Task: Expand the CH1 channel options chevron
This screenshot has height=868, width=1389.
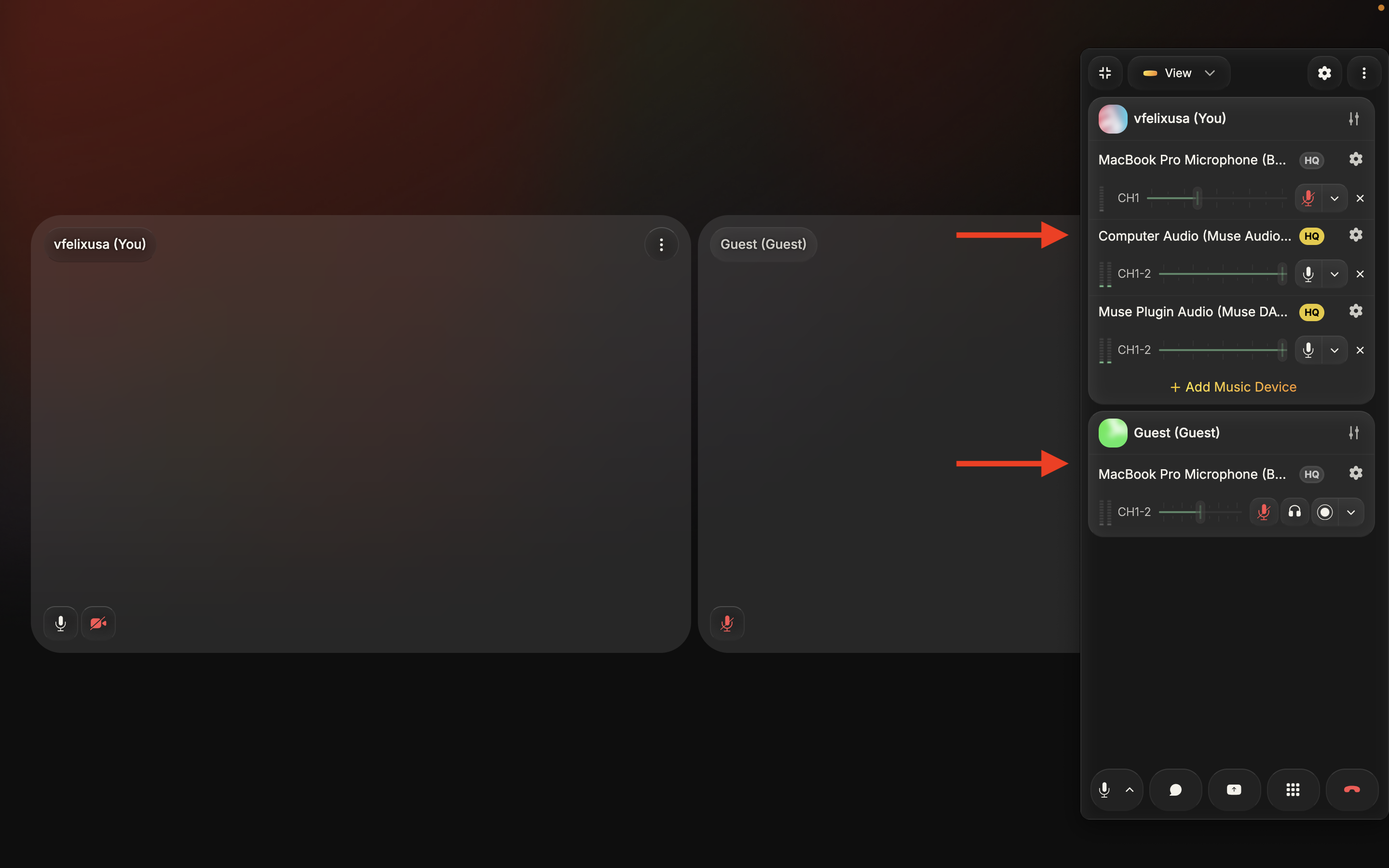Action: pyautogui.click(x=1335, y=198)
